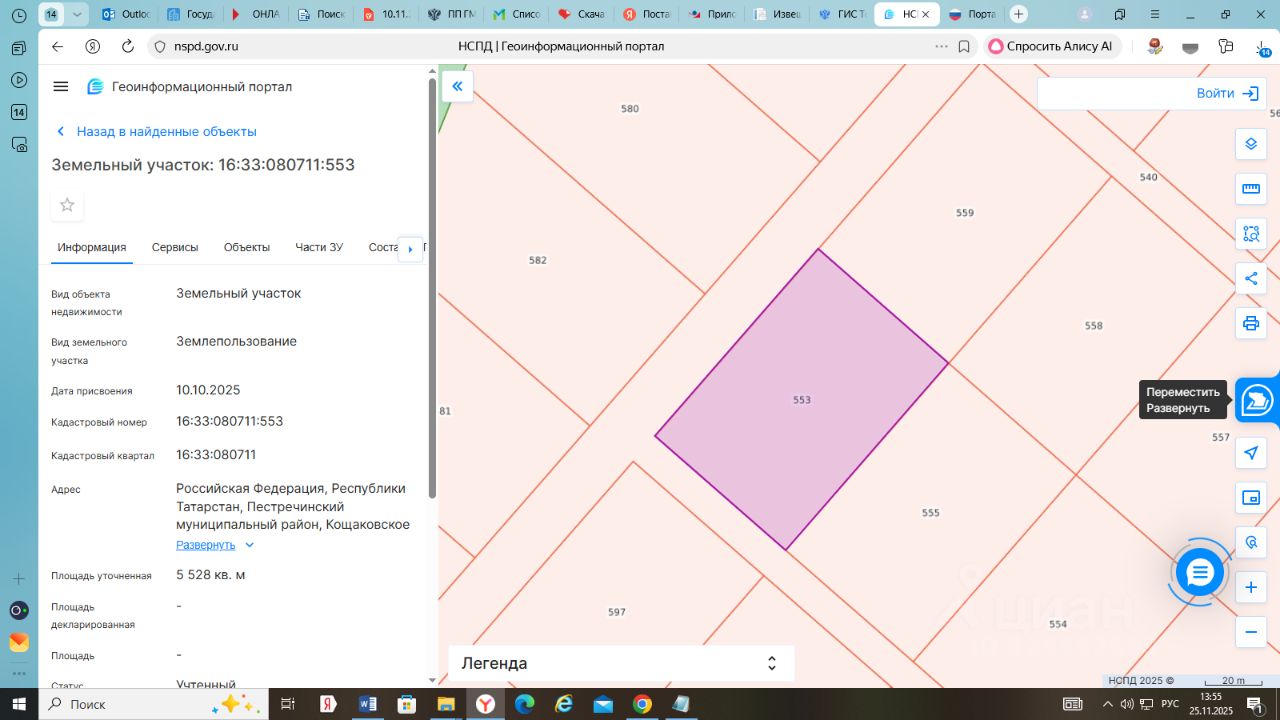Click the map object identify tool
Image resolution: width=1280 pixels, height=720 pixels.
click(1251, 543)
